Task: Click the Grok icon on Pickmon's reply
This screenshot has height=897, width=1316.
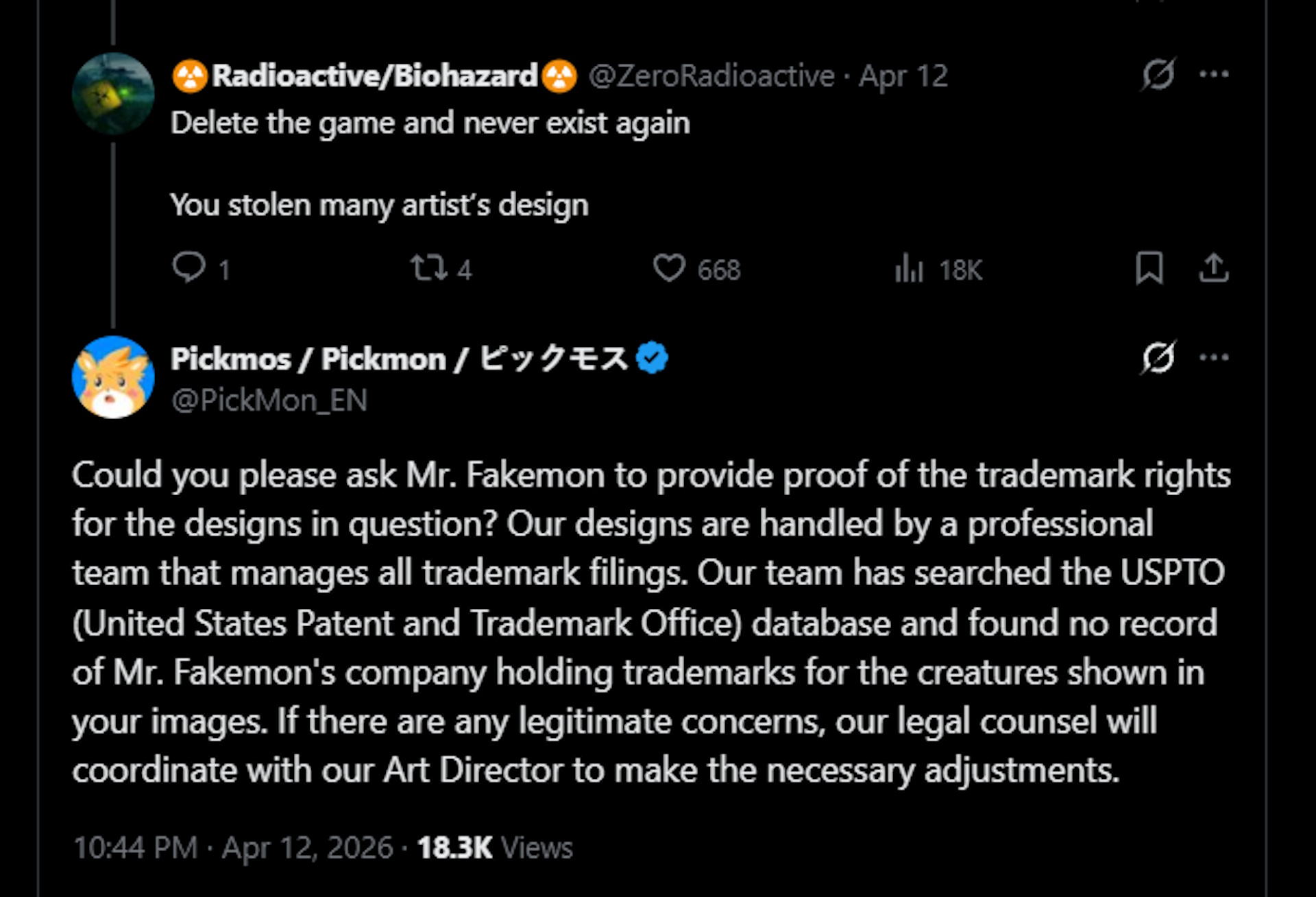Action: pos(1160,357)
